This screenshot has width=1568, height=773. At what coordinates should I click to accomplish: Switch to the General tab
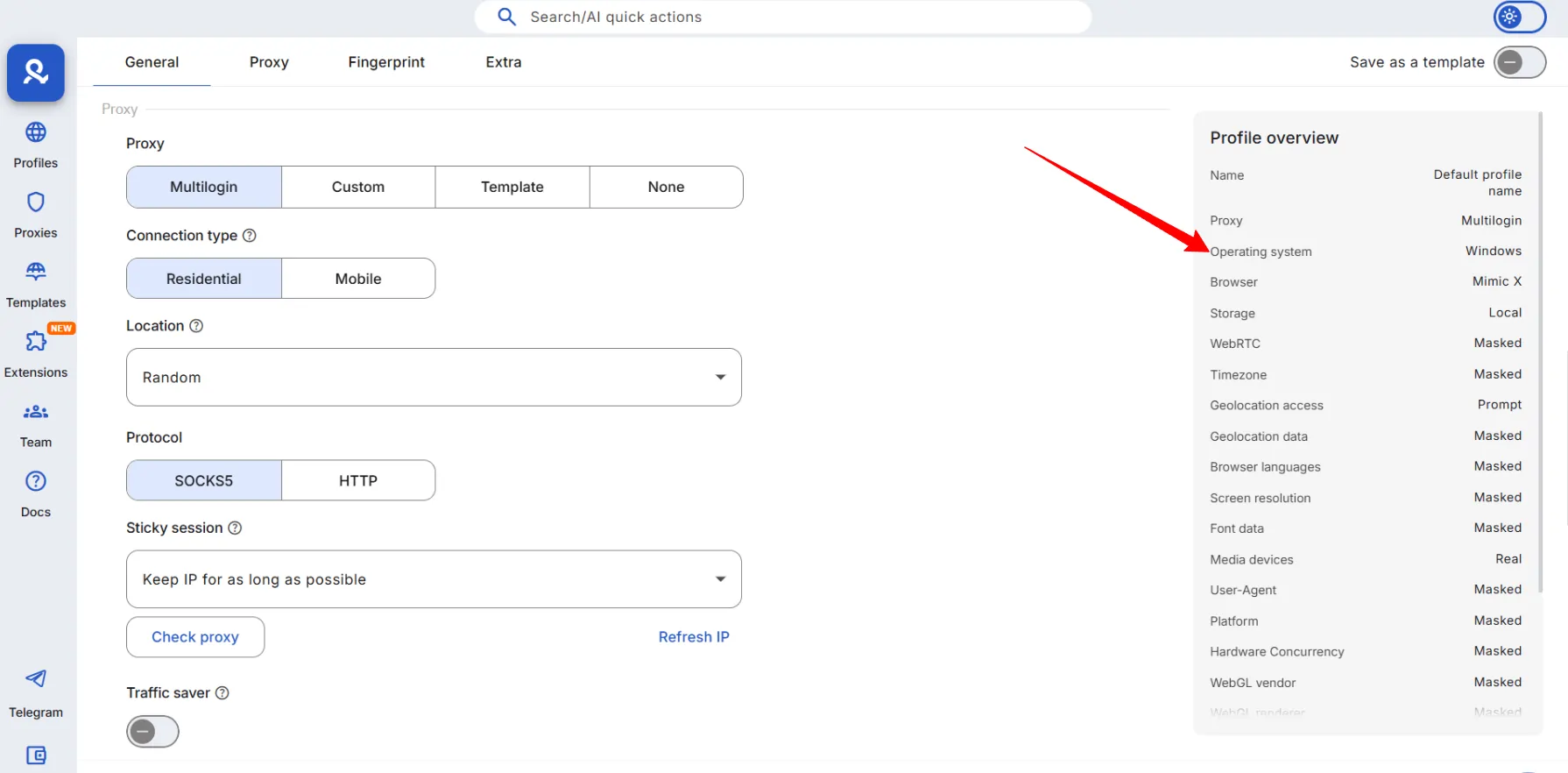tap(152, 62)
